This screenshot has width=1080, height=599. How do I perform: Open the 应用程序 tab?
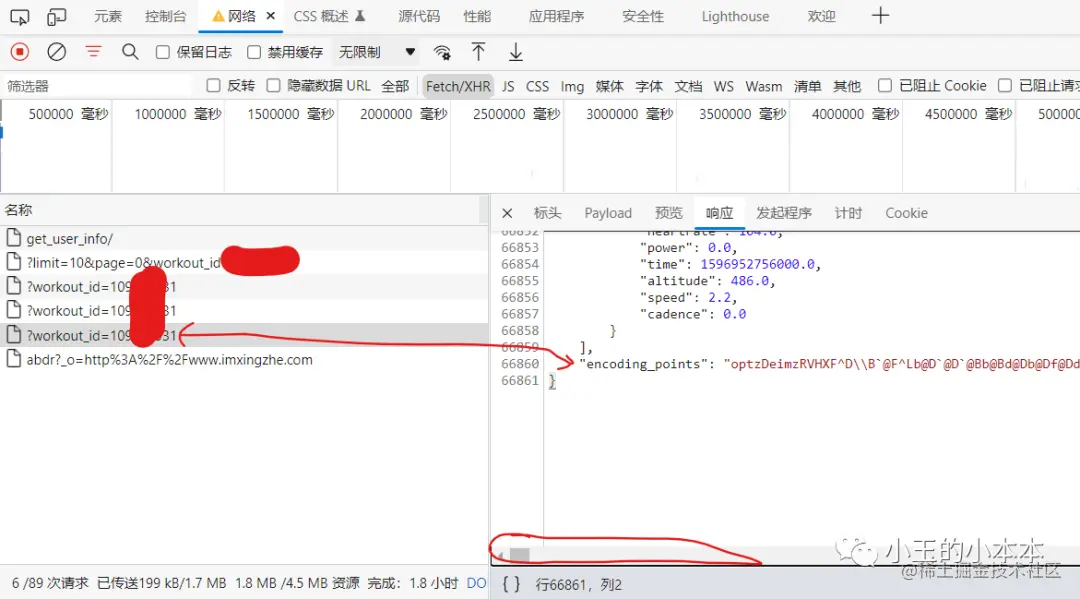point(557,17)
